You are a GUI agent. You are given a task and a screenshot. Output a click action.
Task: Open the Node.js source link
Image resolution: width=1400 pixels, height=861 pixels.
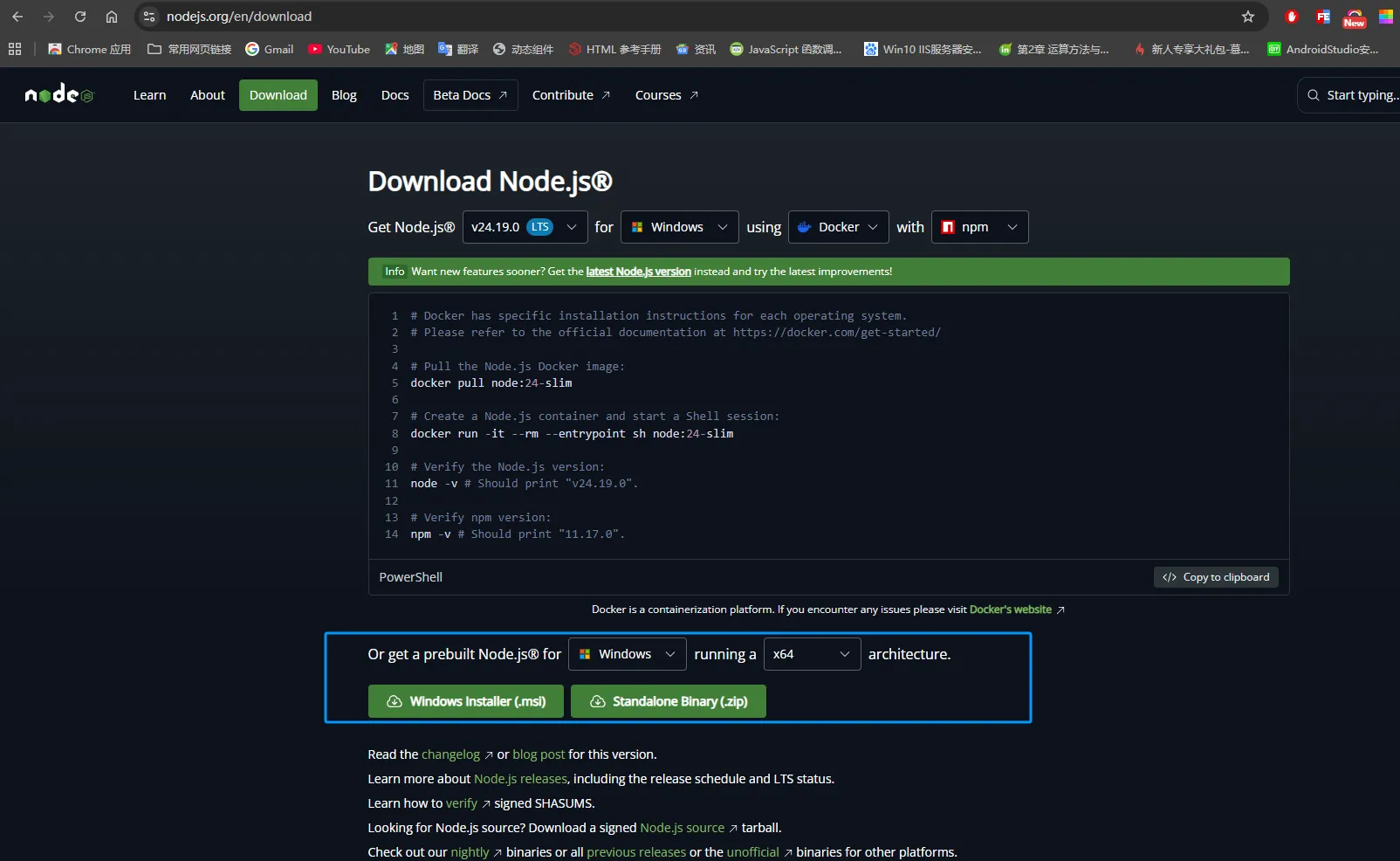click(683, 828)
